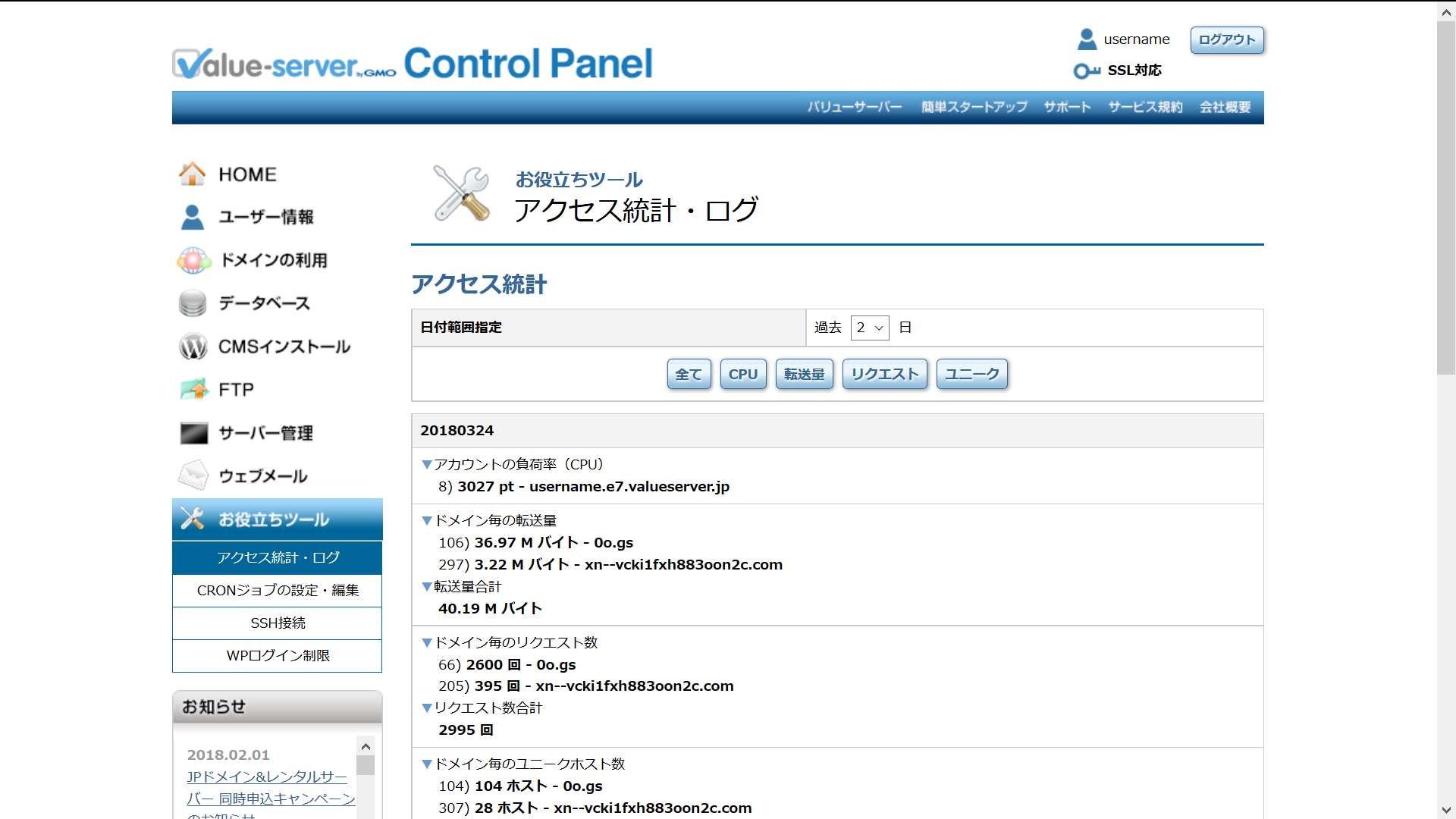Click the ユニーク filter button
The height and width of the screenshot is (819, 1456).
971,374
